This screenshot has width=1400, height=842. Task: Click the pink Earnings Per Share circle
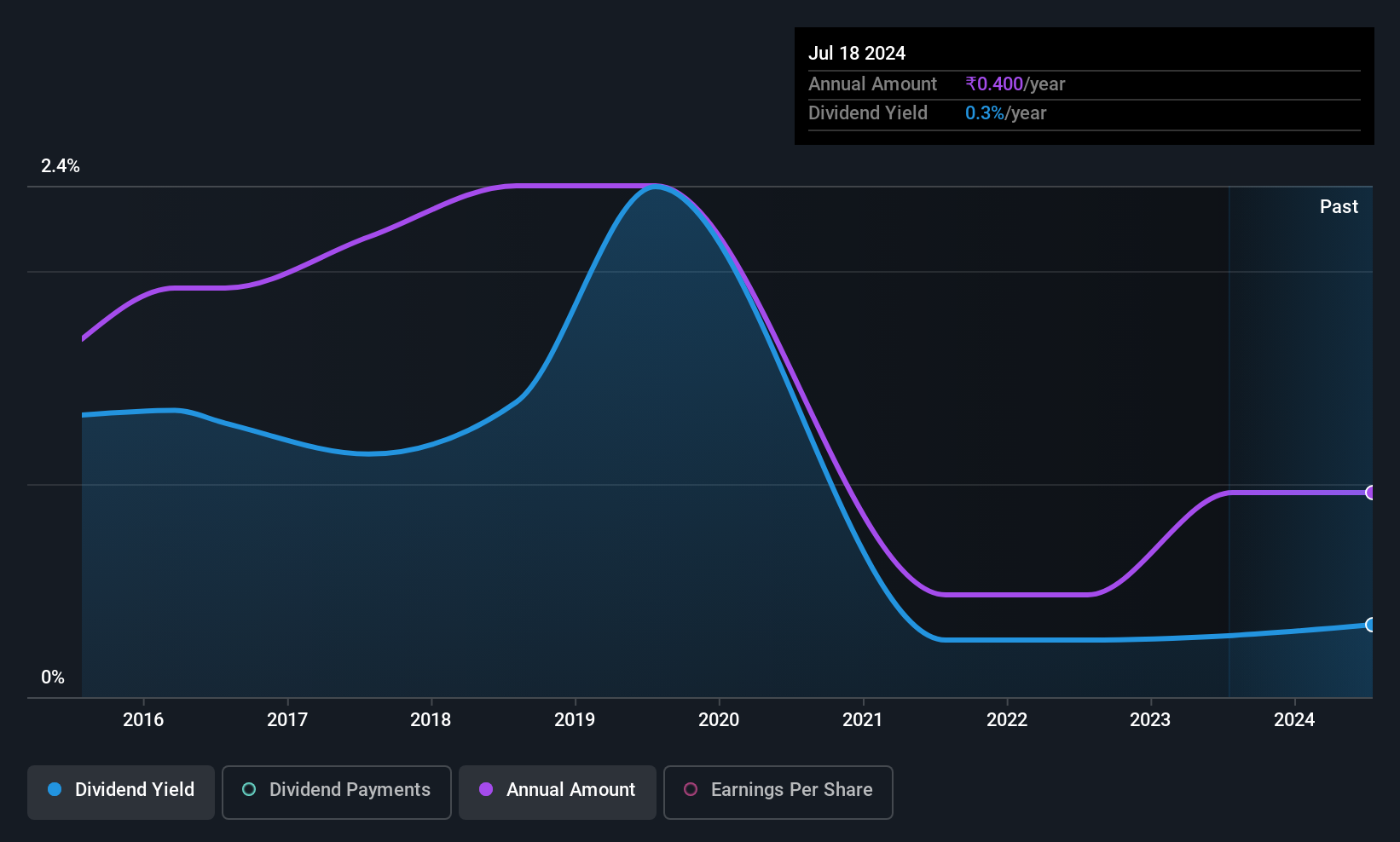[x=691, y=790]
